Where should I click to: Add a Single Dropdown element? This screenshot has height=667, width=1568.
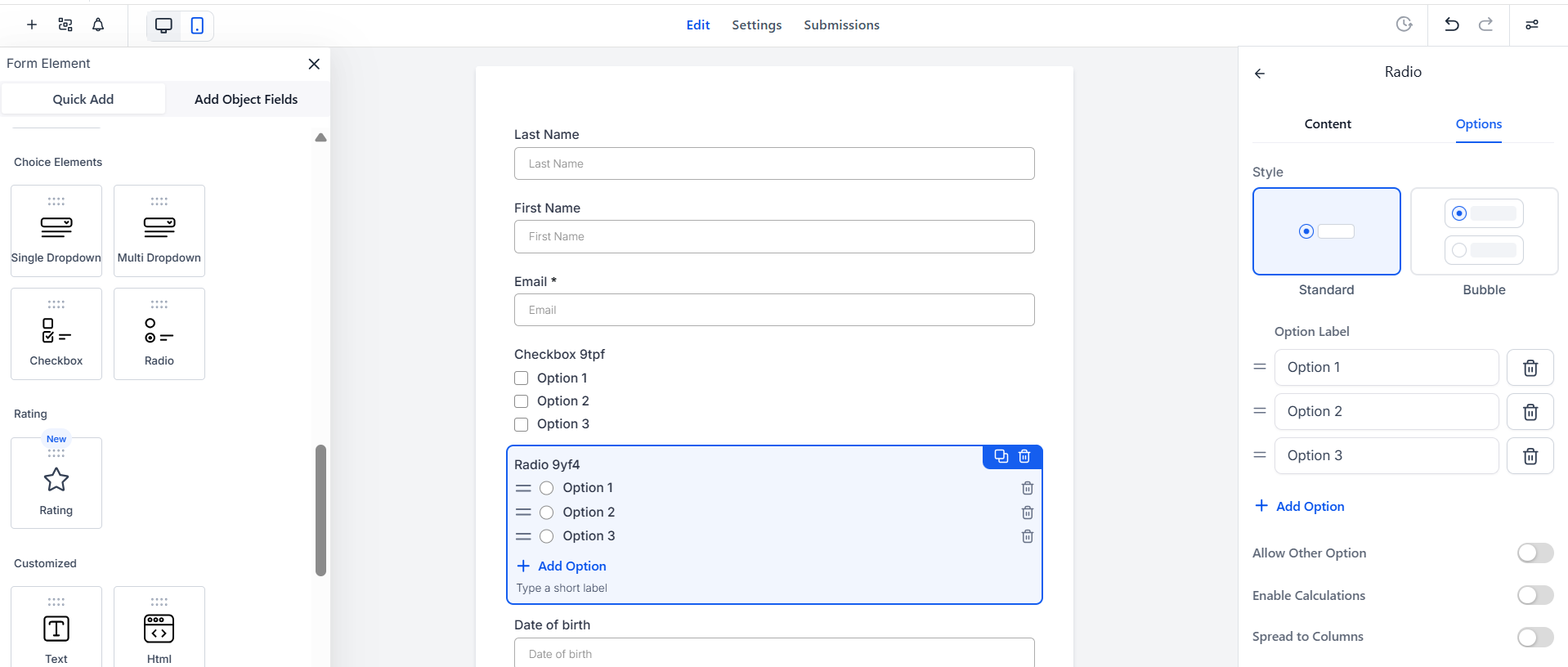coord(56,231)
